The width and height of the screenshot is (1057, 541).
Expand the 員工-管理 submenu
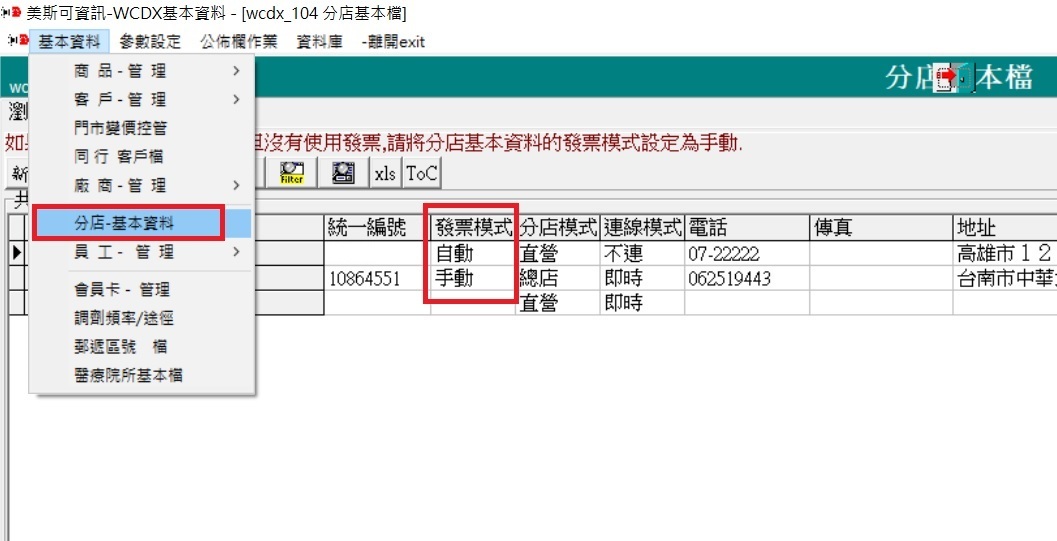(142, 252)
